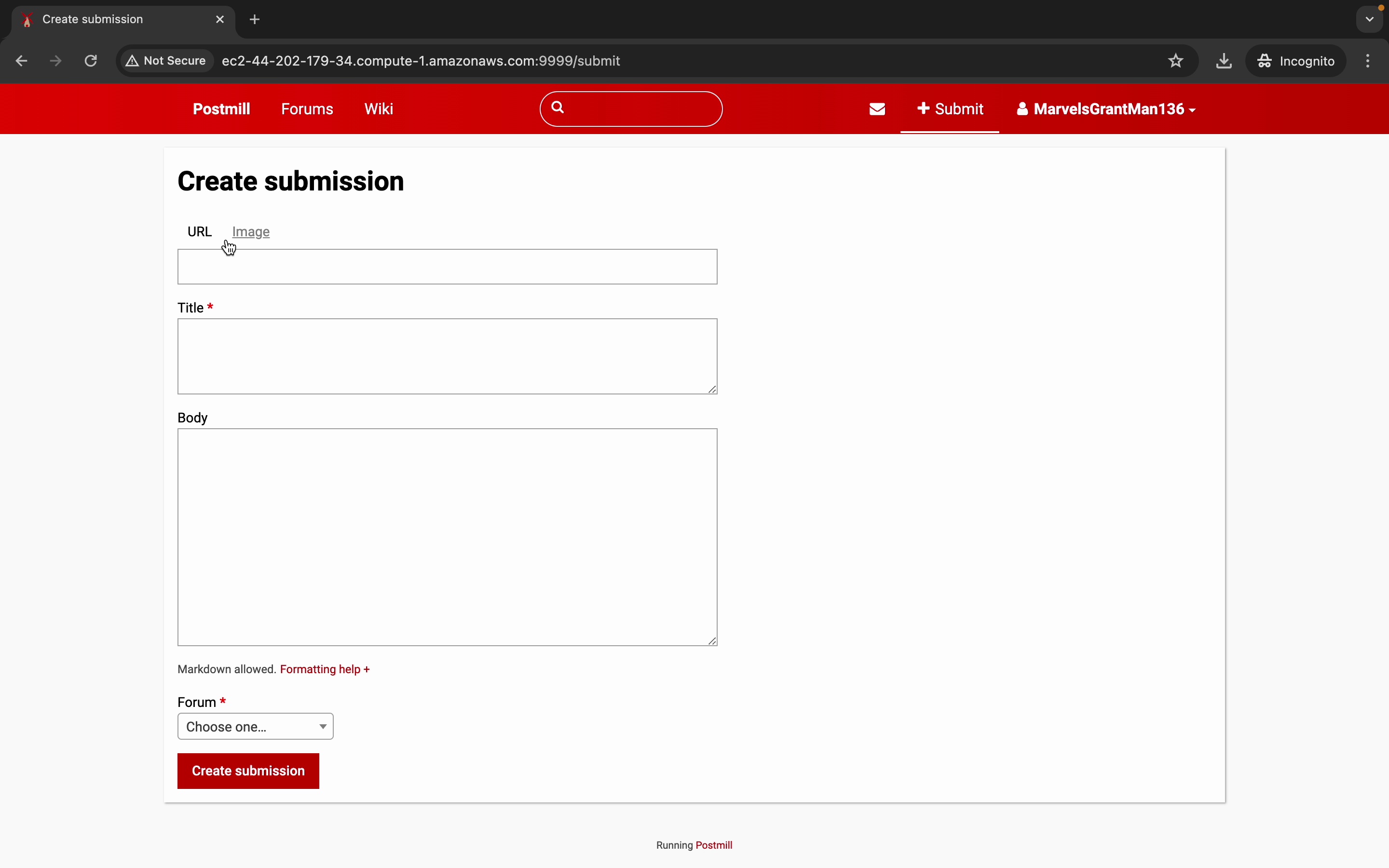1389x868 pixels.
Task: Open Forums in navigation bar
Action: pos(307,109)
